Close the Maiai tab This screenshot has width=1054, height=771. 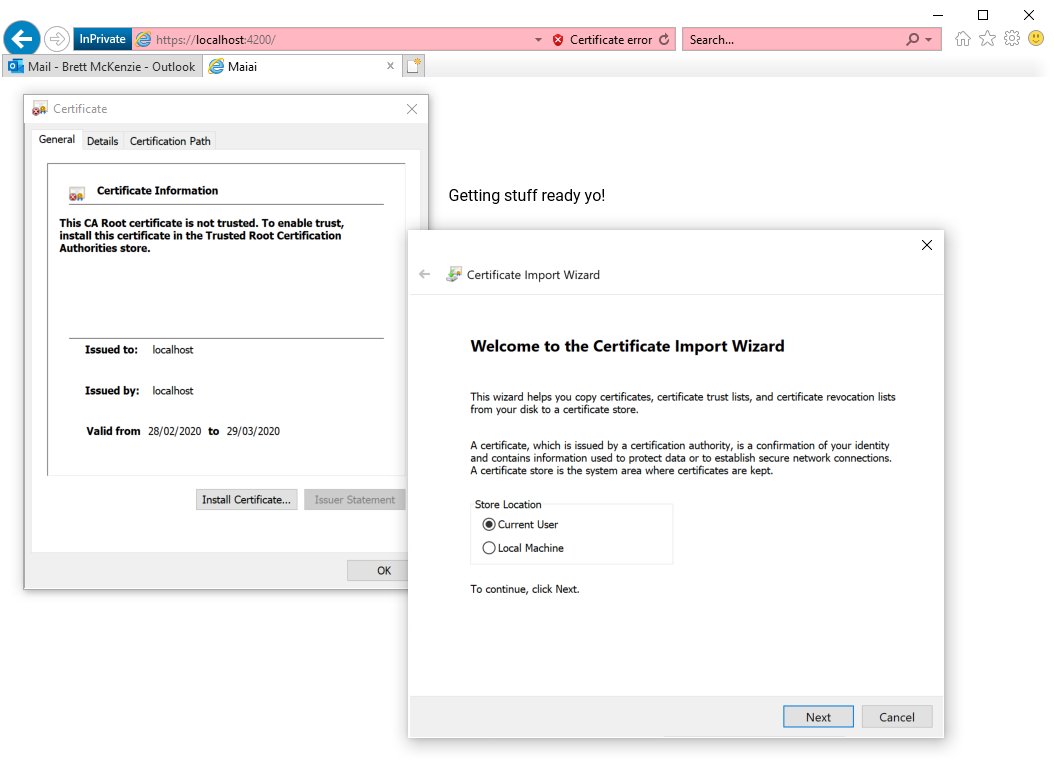[x=390, y=66]
